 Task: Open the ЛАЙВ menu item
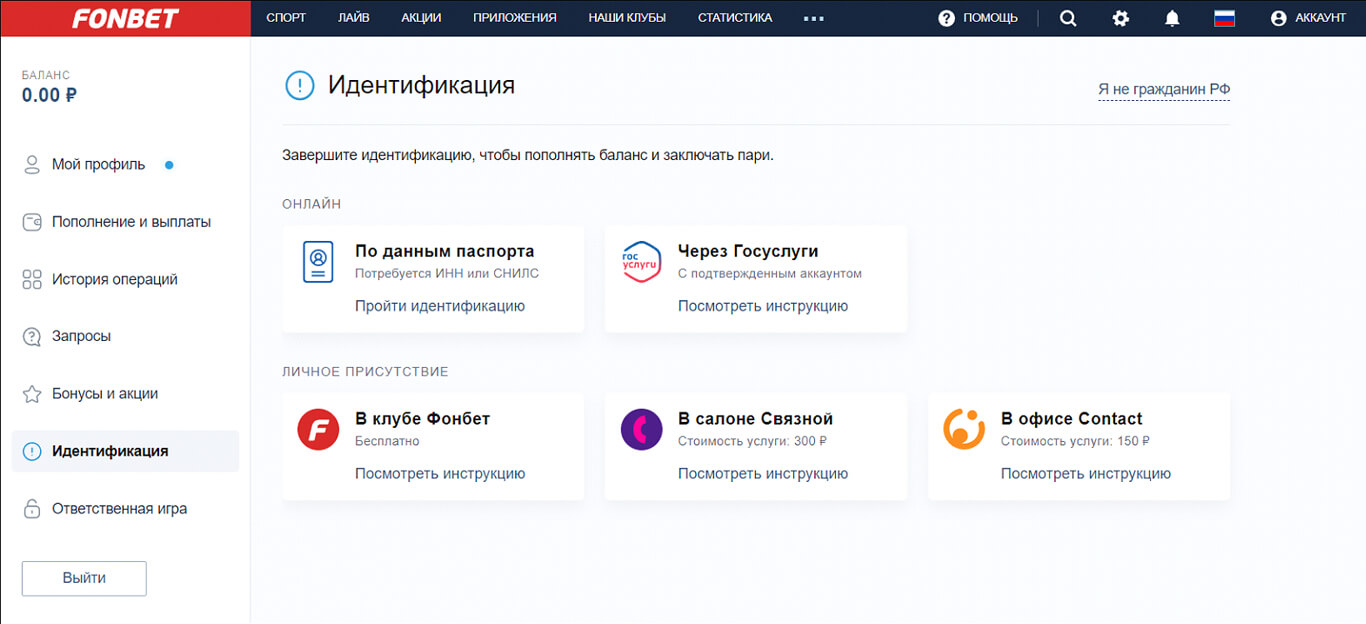pos(354,18)
